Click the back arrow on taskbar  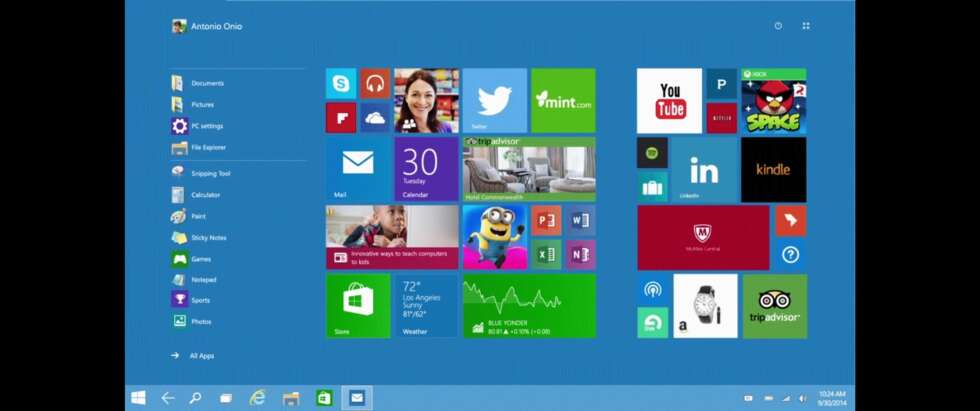168,398
